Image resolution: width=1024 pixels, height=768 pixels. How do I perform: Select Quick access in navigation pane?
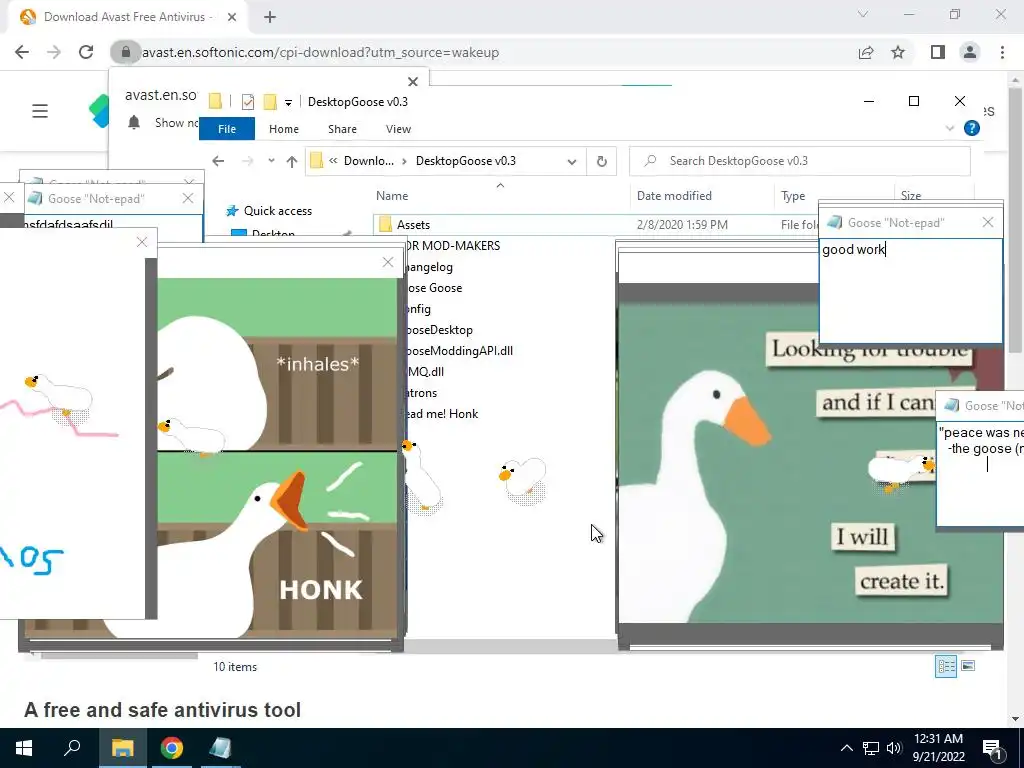click(x=278, y=211)
